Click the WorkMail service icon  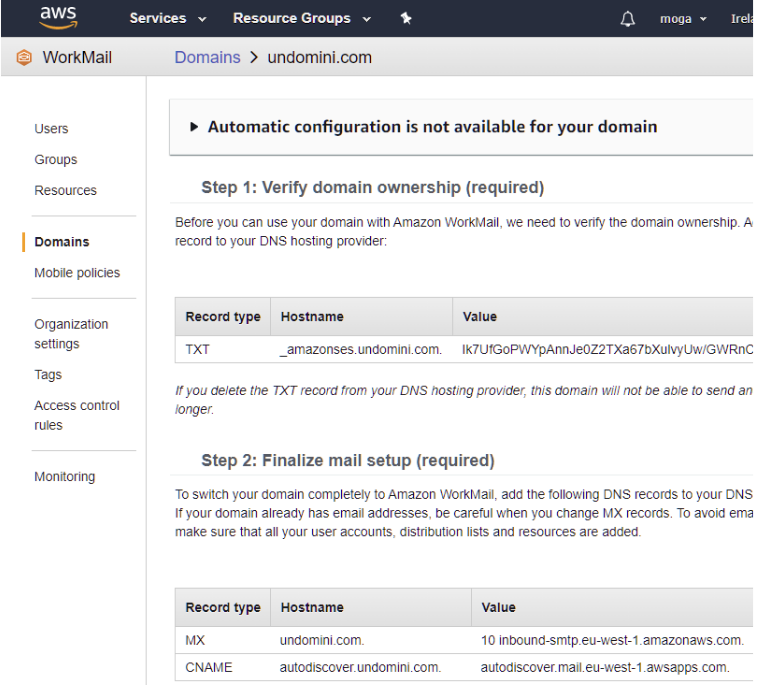(x=24, y=57)
